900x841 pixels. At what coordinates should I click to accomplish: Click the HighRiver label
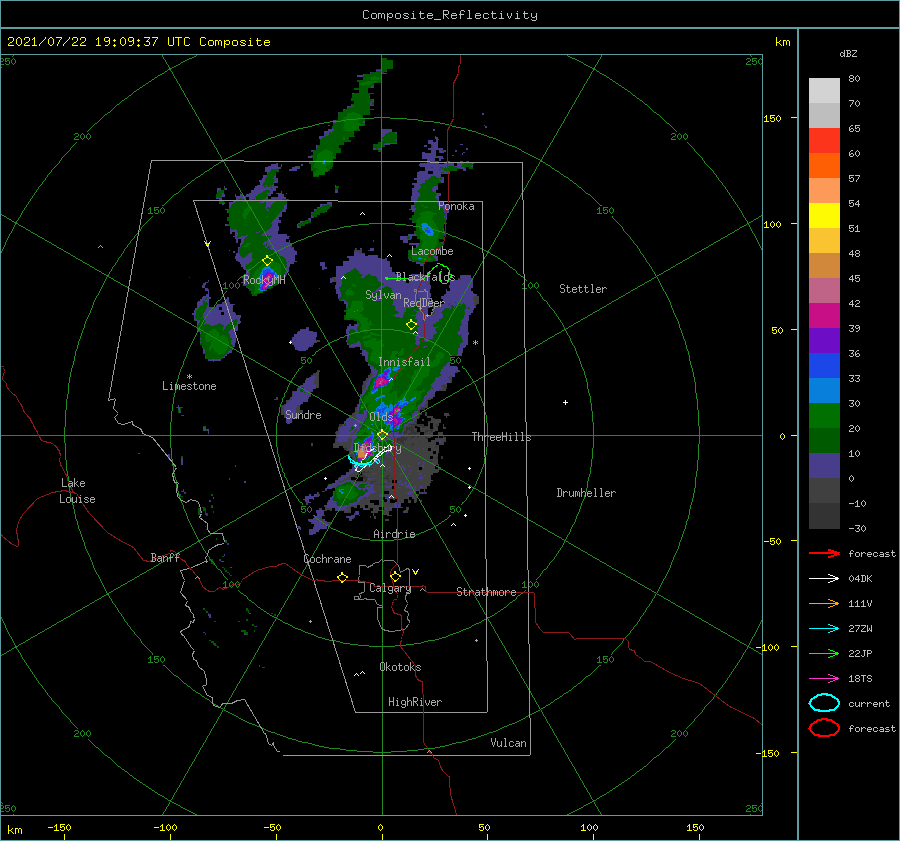click(x=415, y=702)
